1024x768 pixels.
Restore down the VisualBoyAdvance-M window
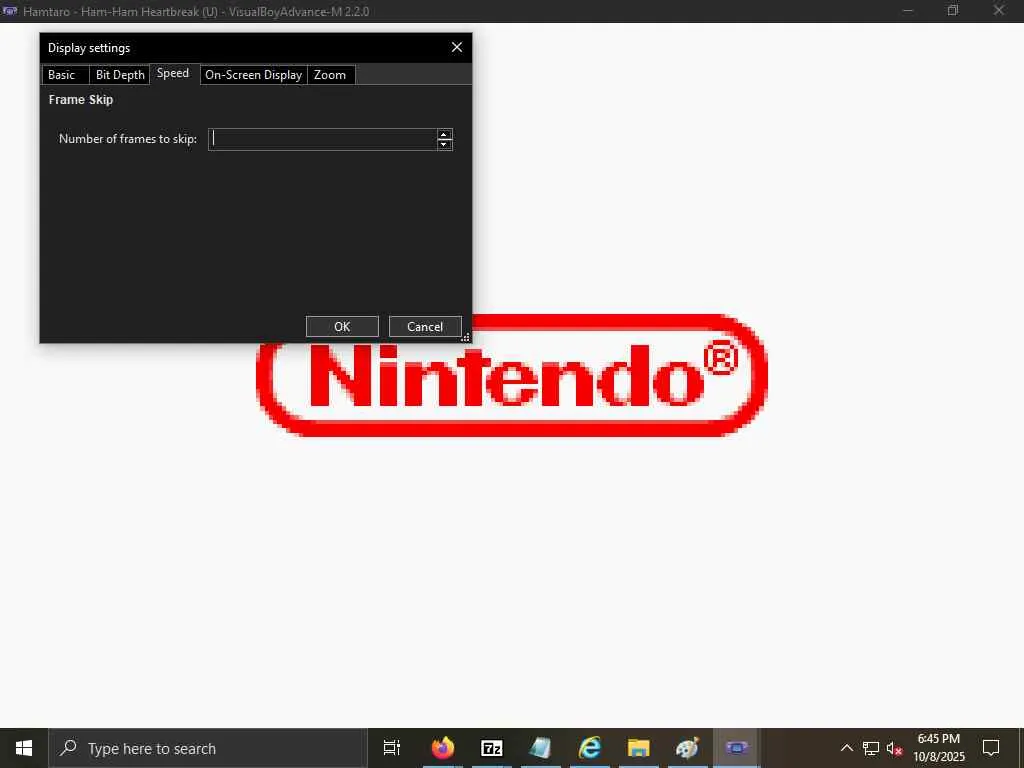coord(953,11)
